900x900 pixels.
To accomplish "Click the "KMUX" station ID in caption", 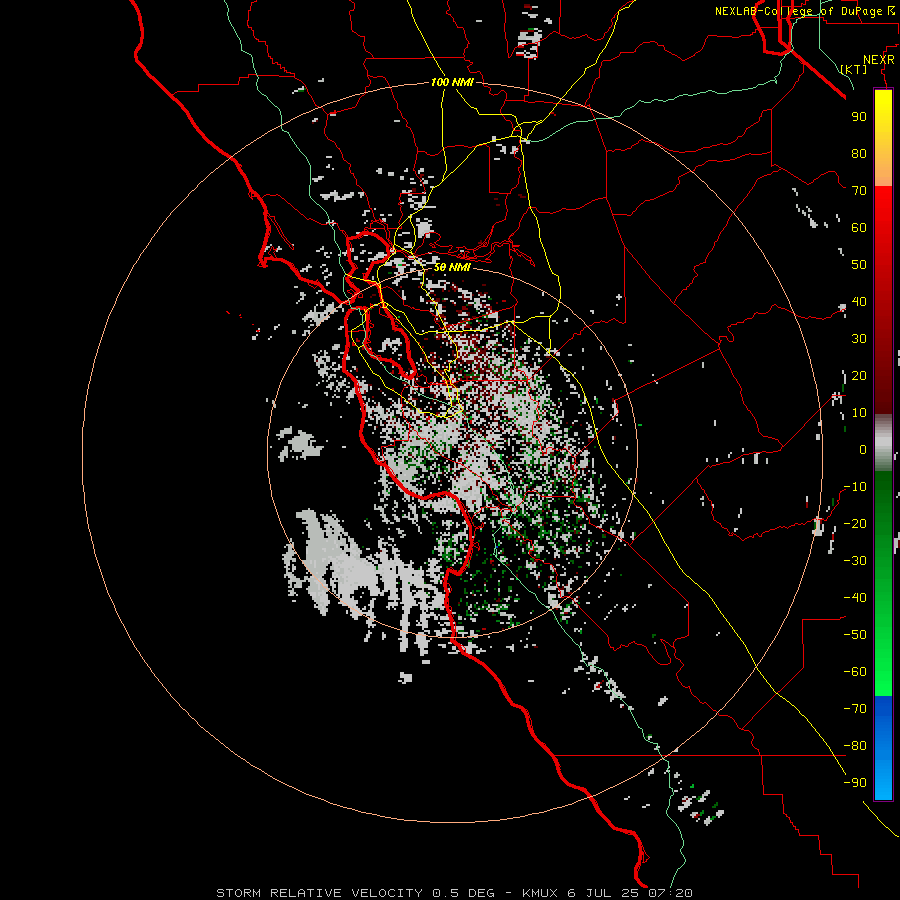I will pos(541,893).
